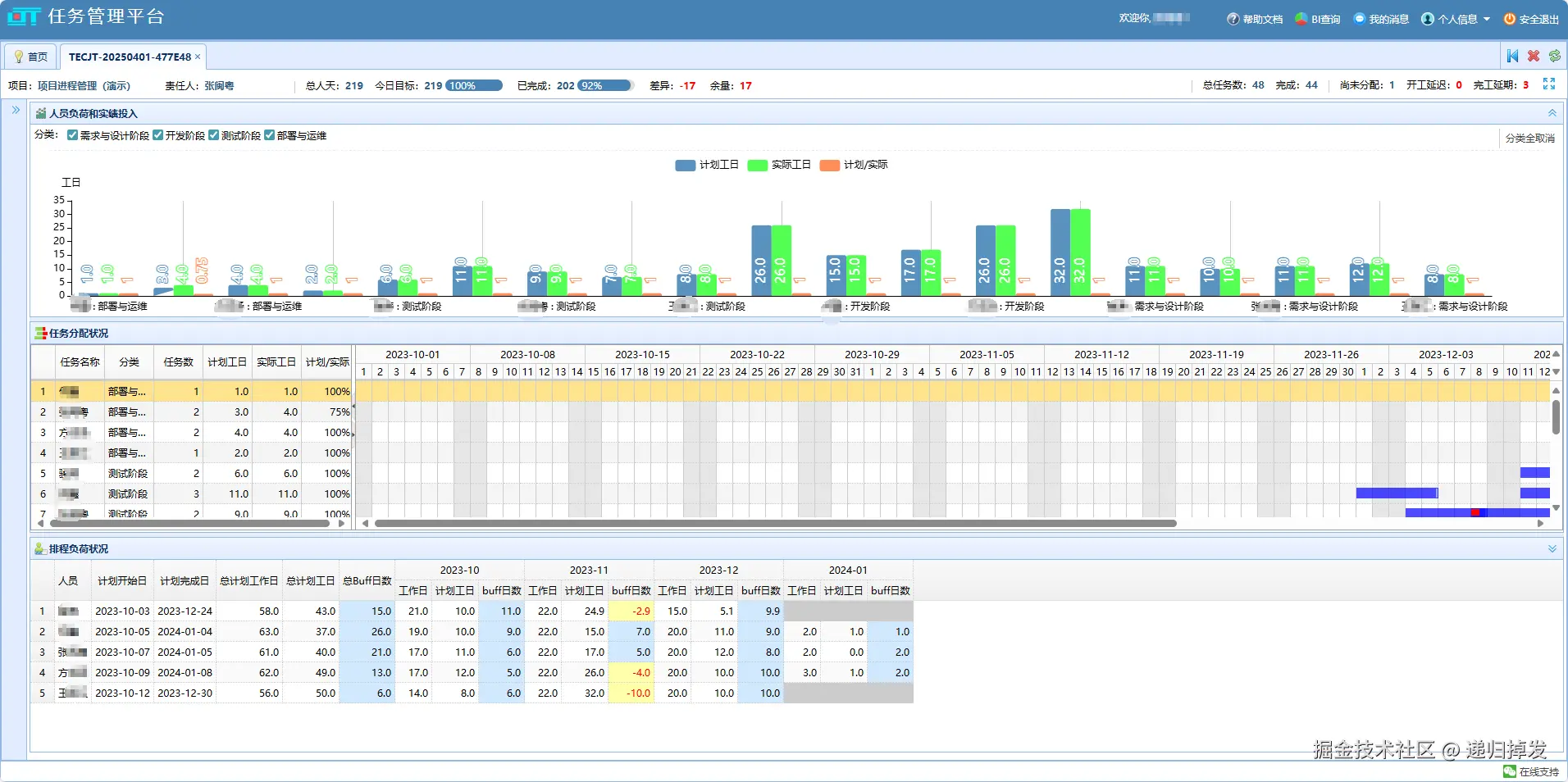The image size is (1568, 782).
Task: Click the 项目进程管理 project name
Action: pos(84,85)
